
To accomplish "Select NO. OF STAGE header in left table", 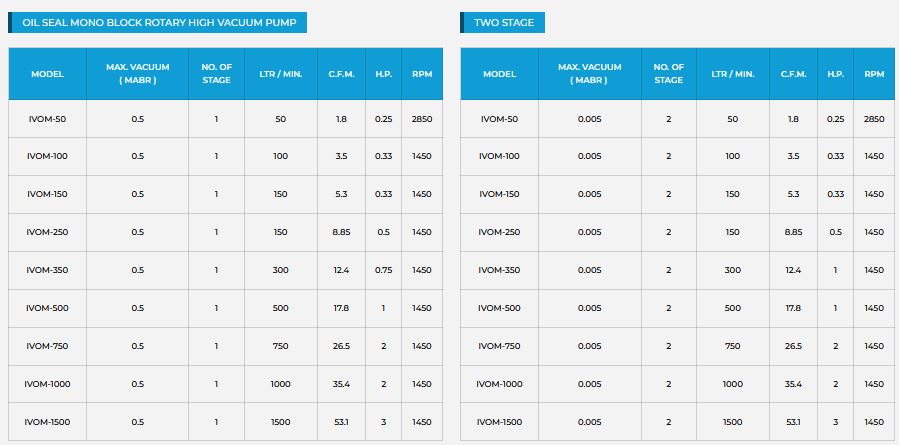I will coord(216,74).
